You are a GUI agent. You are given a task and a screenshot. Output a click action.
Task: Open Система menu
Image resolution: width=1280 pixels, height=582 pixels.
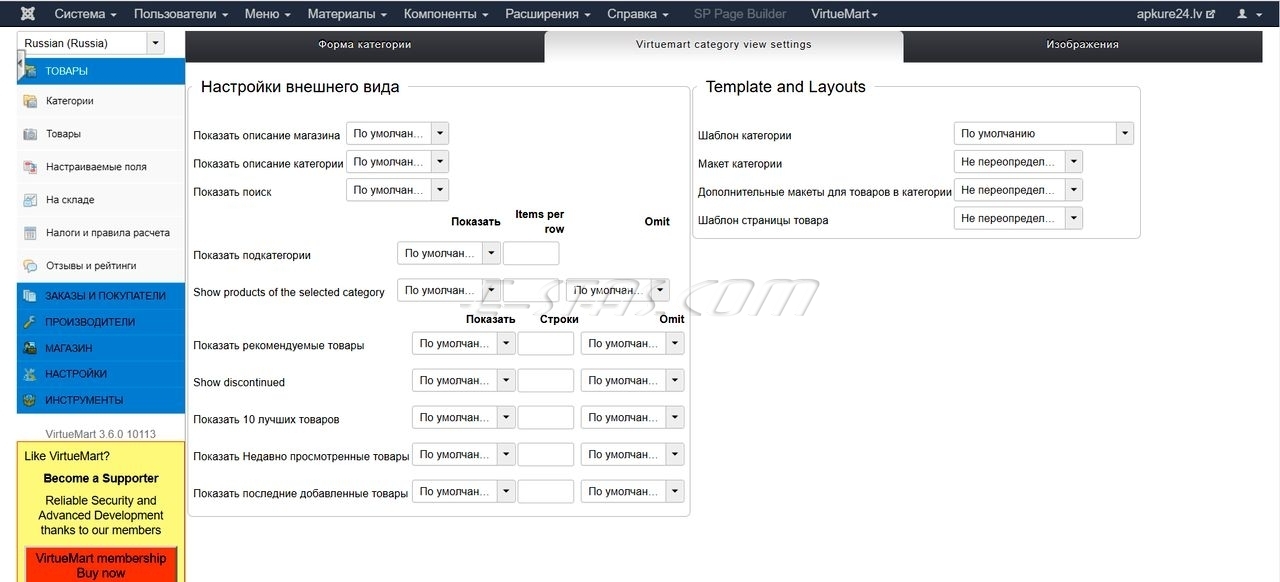(x=85, y=14)
